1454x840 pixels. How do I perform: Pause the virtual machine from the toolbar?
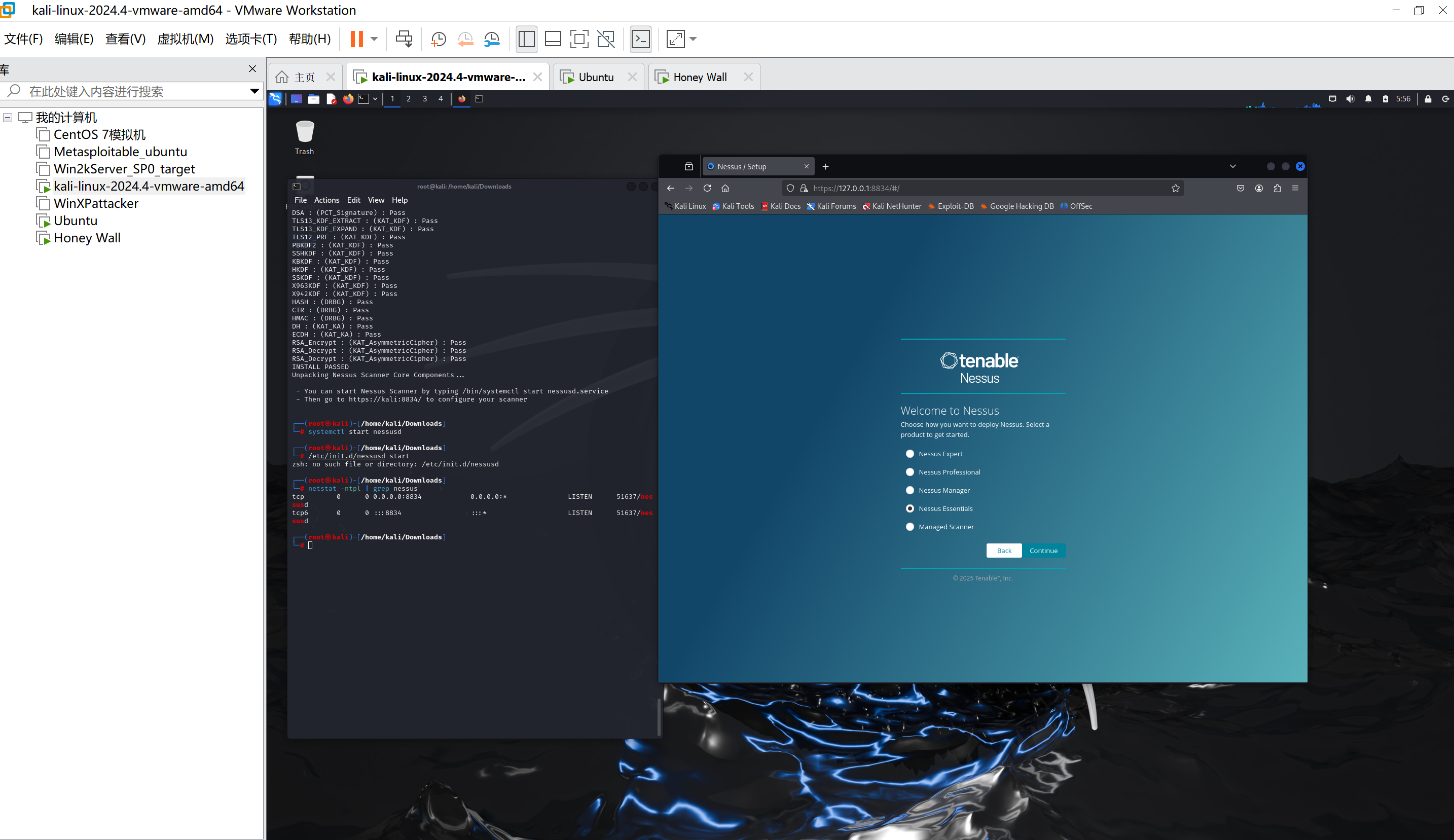tap(356, 39)
